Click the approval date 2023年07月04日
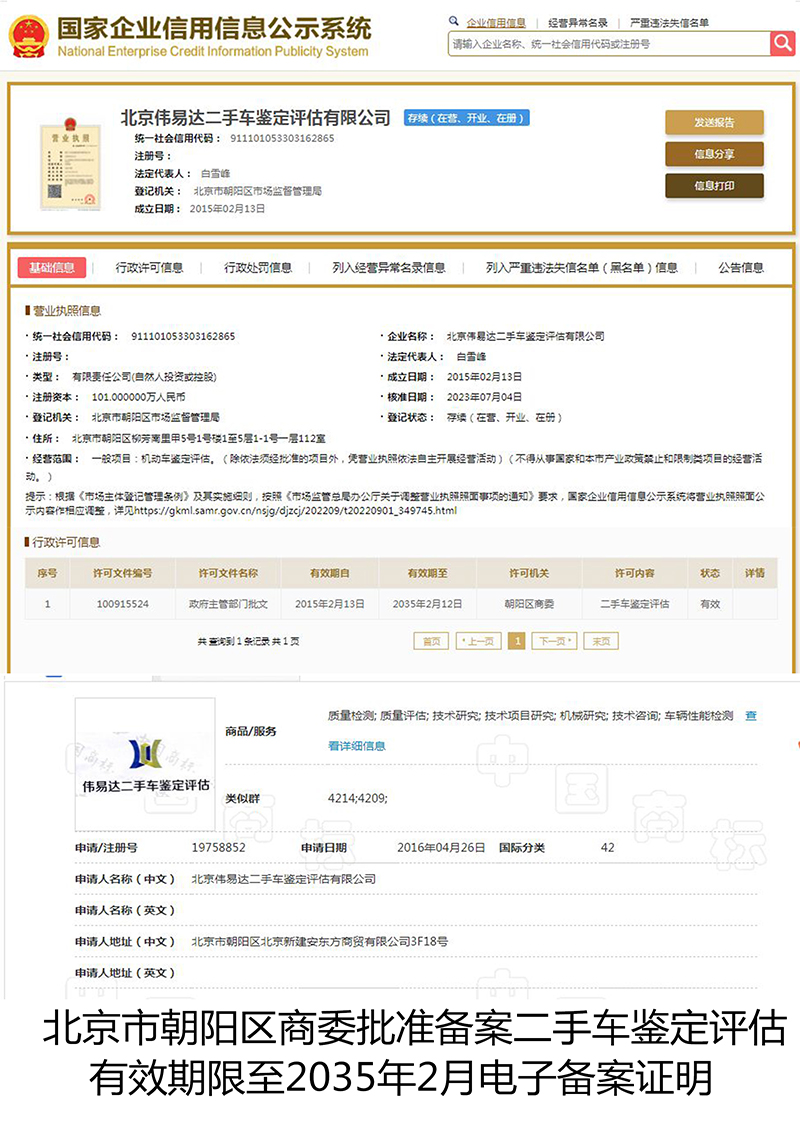 point(484,397)
